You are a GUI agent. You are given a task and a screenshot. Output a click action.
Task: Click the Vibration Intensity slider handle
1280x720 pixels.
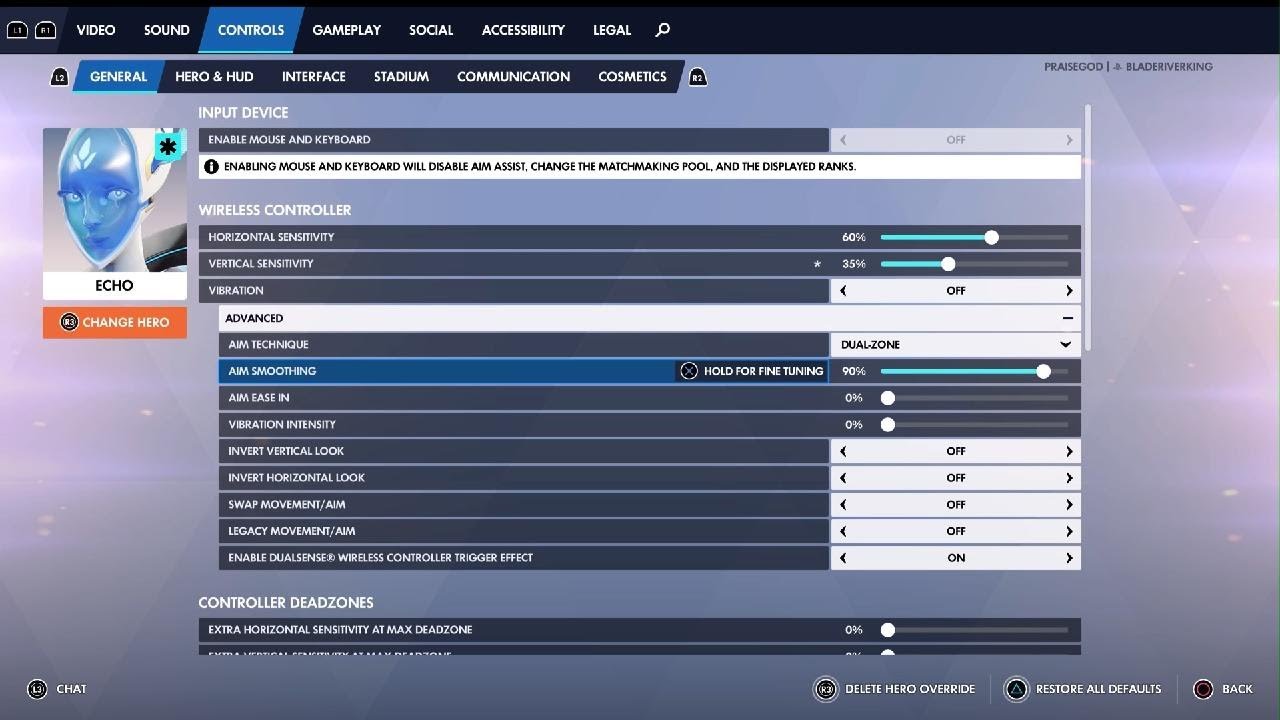click(887, 425)
